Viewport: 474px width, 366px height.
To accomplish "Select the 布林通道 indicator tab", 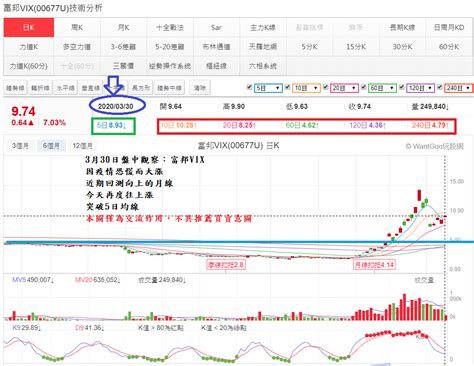I will point(216,47).
